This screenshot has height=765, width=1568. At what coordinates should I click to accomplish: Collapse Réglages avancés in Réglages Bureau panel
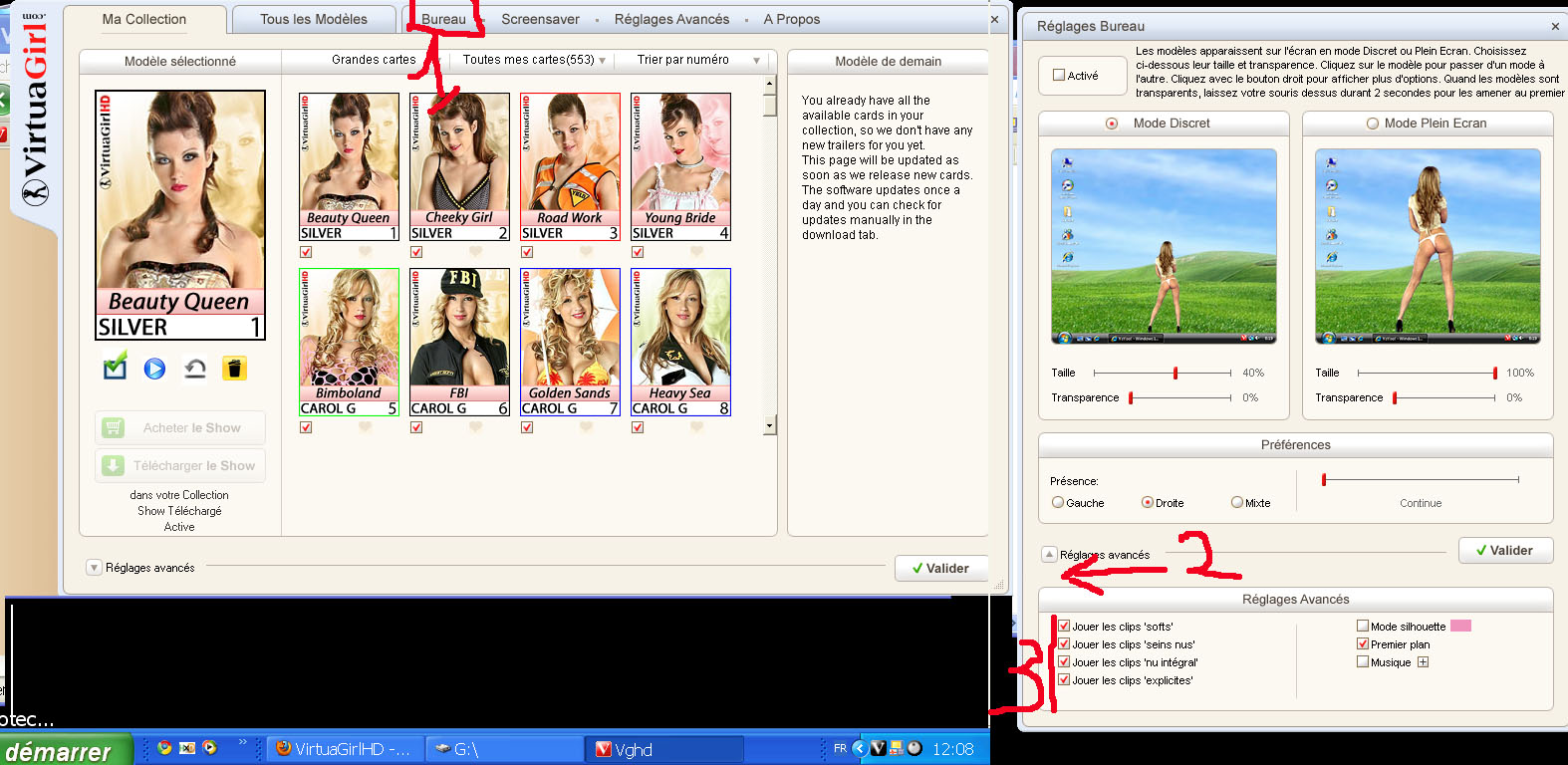pyautogui.click(x=1049, y=555)
